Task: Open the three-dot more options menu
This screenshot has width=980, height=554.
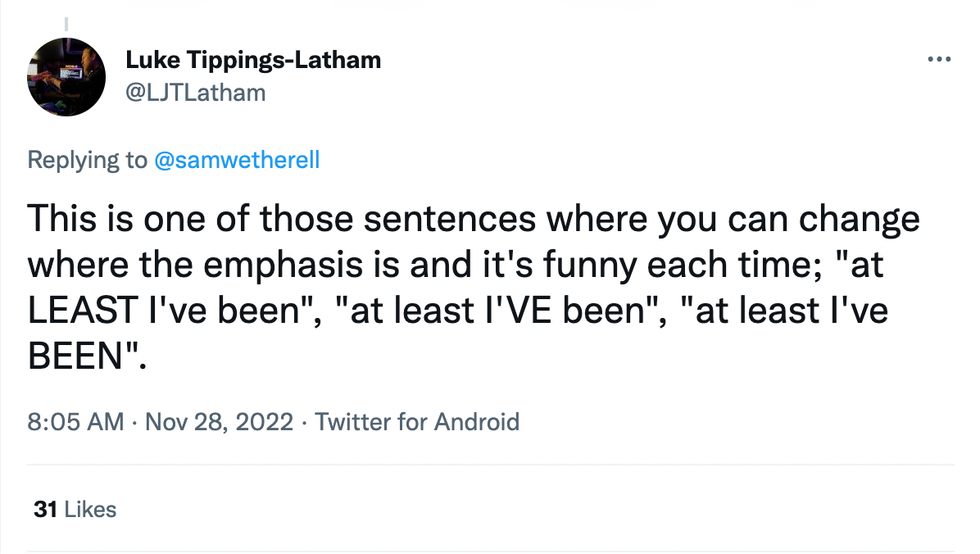Action: (x=939, y=59)
